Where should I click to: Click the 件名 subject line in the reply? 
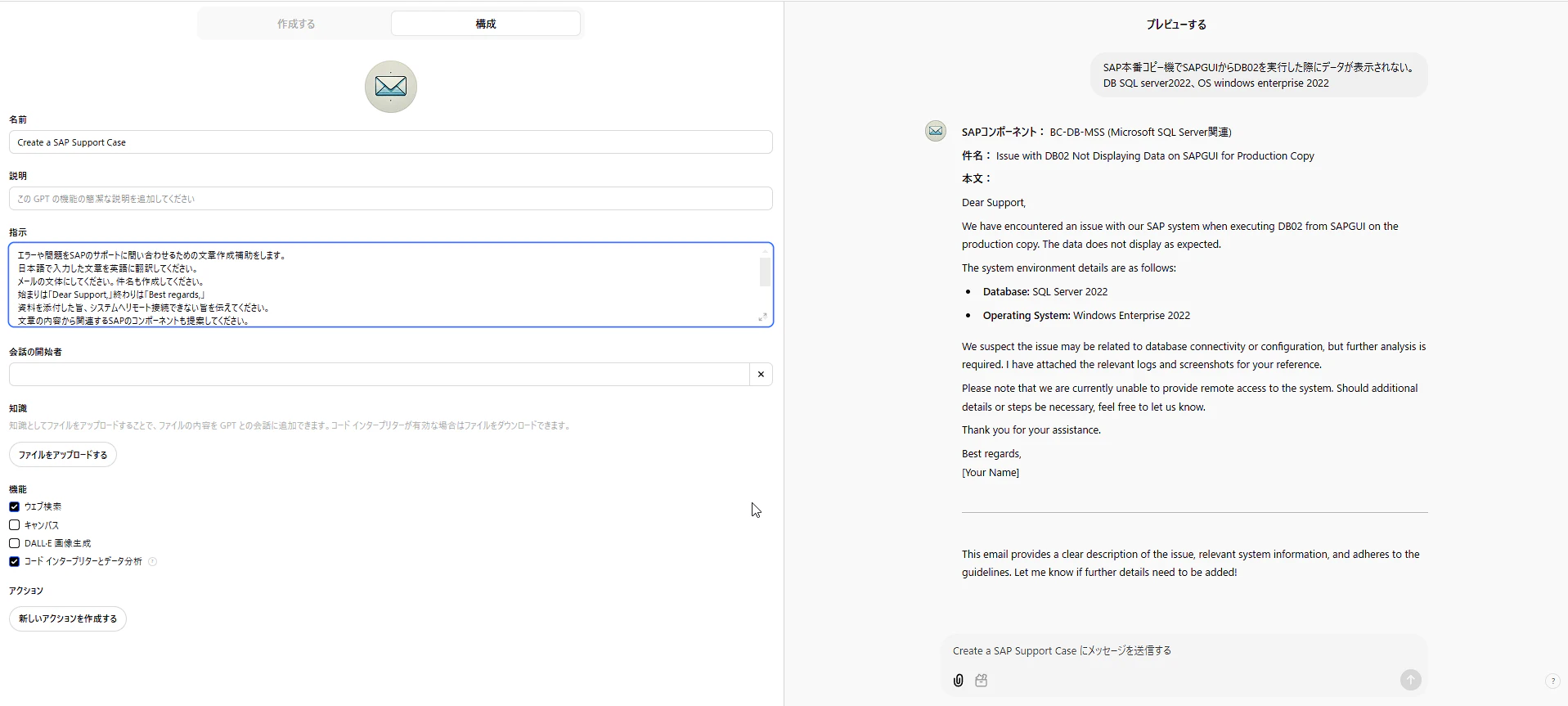point(1138,156)
